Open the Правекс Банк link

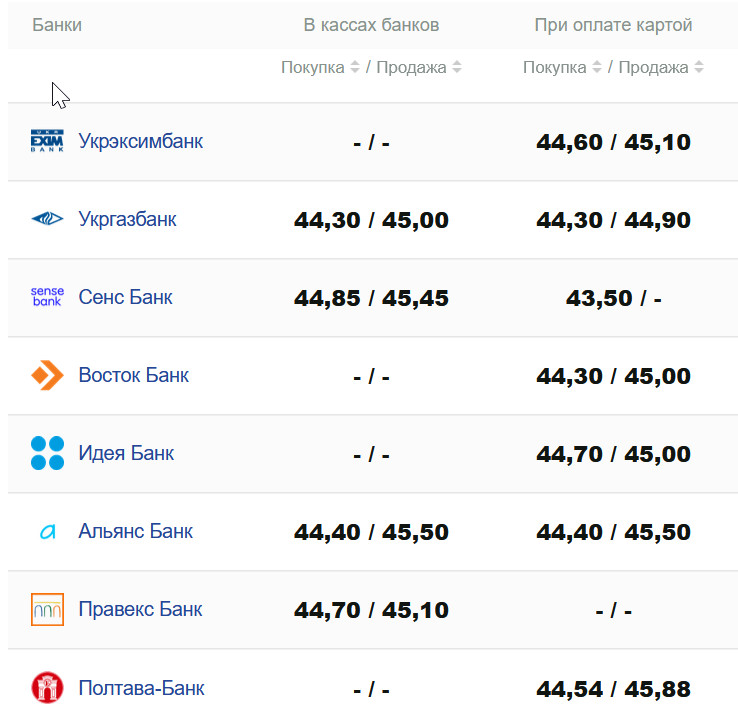pyautogui.click(x=140, y=609)
